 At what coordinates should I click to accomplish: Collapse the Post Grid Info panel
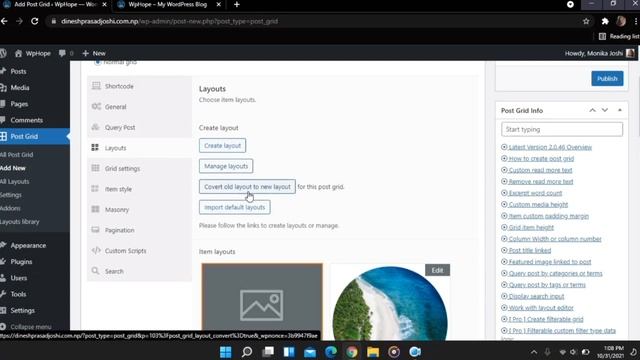(620, 110)
